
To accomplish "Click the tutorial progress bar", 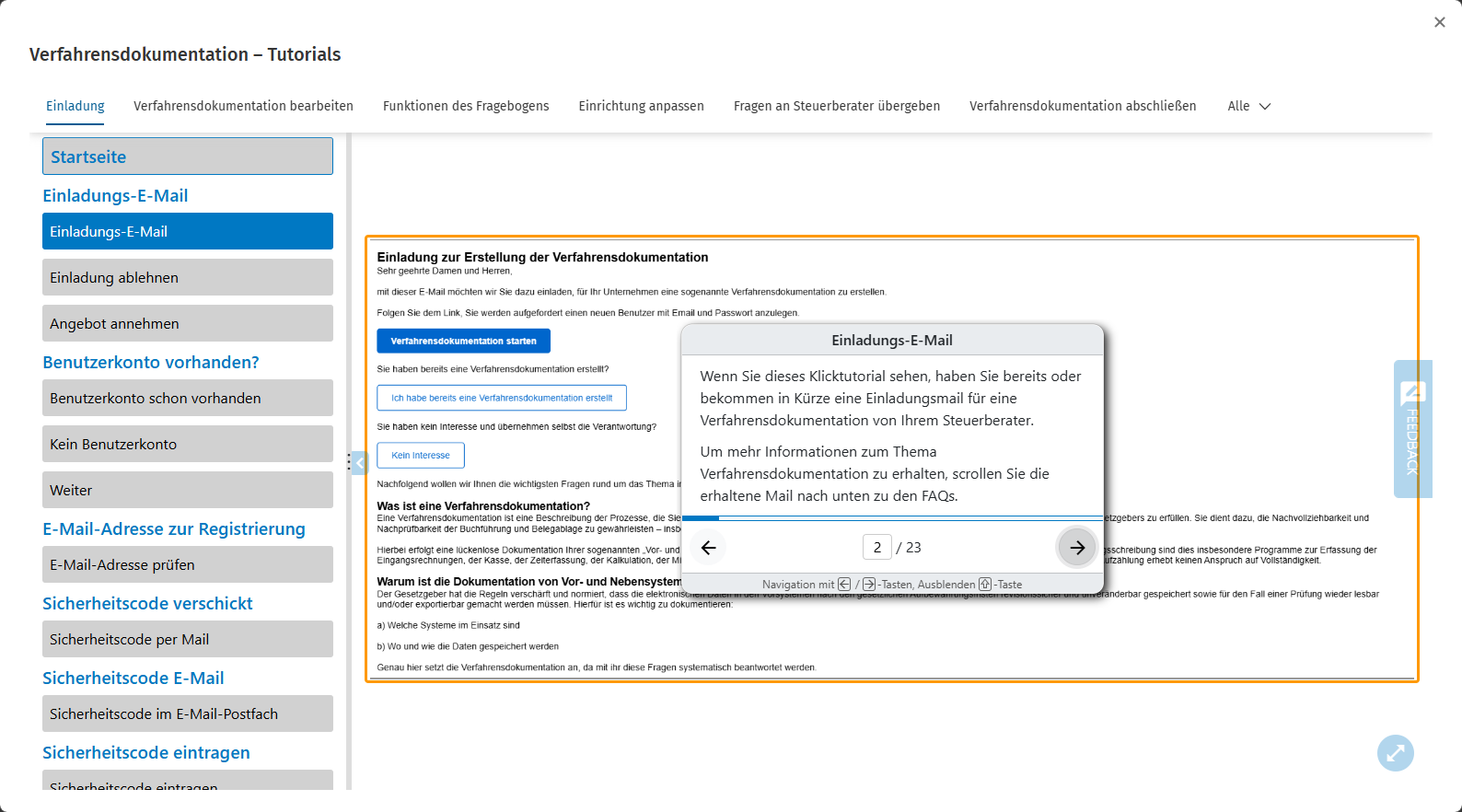I will tap(892, 518).
